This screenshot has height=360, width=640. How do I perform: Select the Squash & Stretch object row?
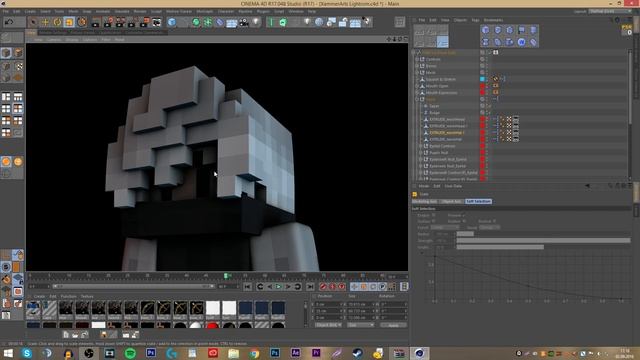pos(441,79)
